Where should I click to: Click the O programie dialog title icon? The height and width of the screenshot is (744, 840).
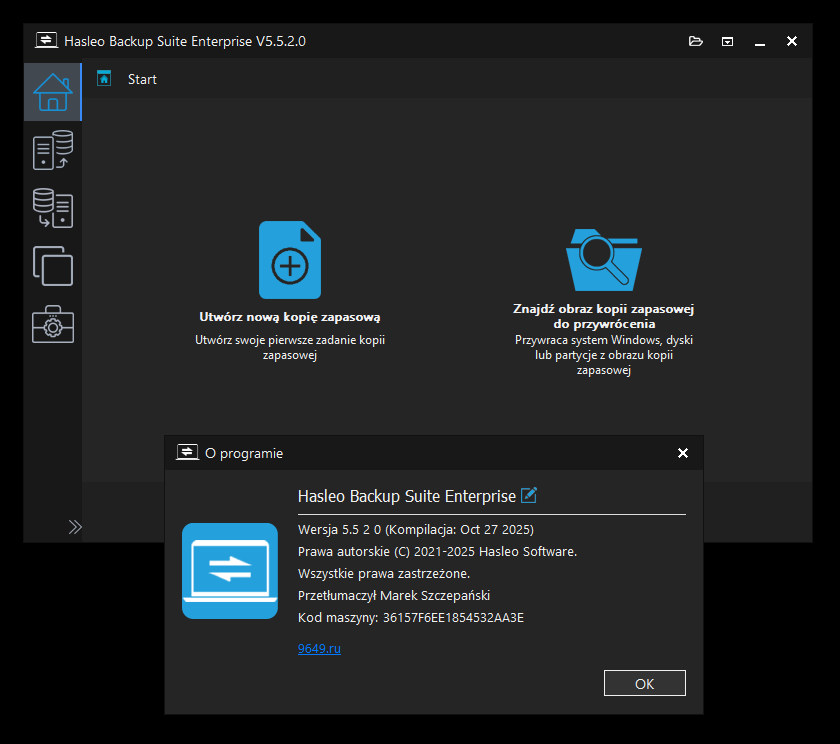pyautogui.click(x=187, y=453)
